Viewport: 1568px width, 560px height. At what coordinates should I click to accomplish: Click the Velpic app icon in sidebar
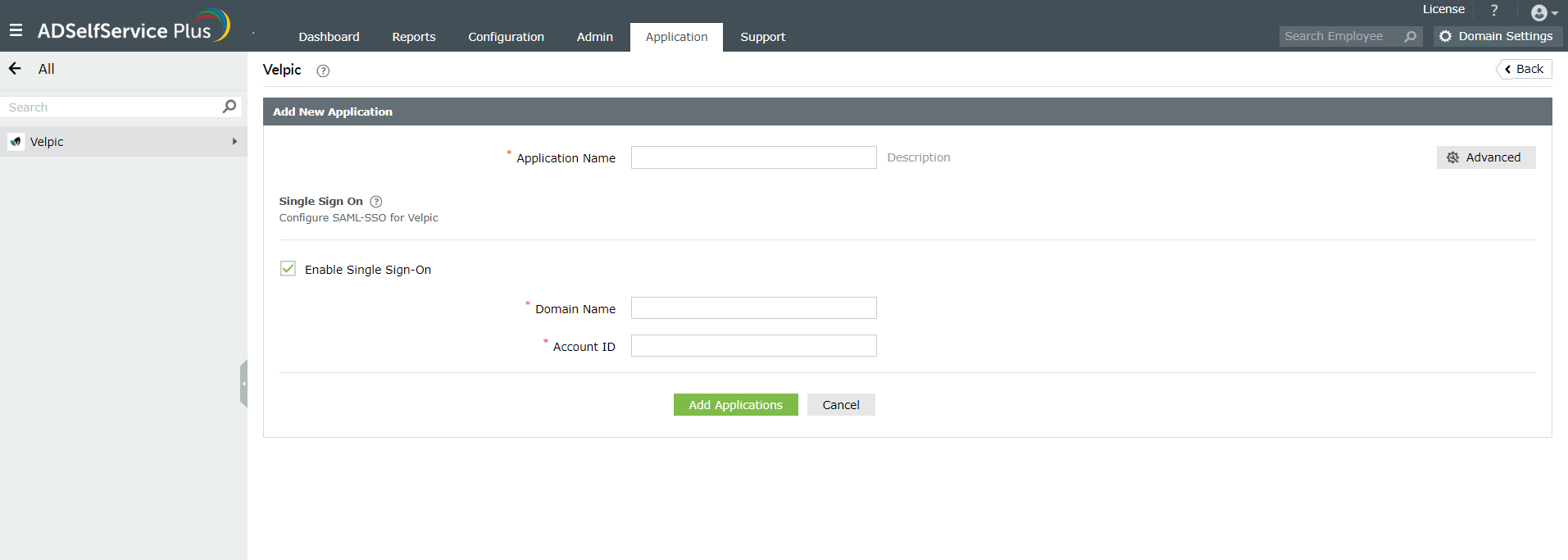[16, 142]
